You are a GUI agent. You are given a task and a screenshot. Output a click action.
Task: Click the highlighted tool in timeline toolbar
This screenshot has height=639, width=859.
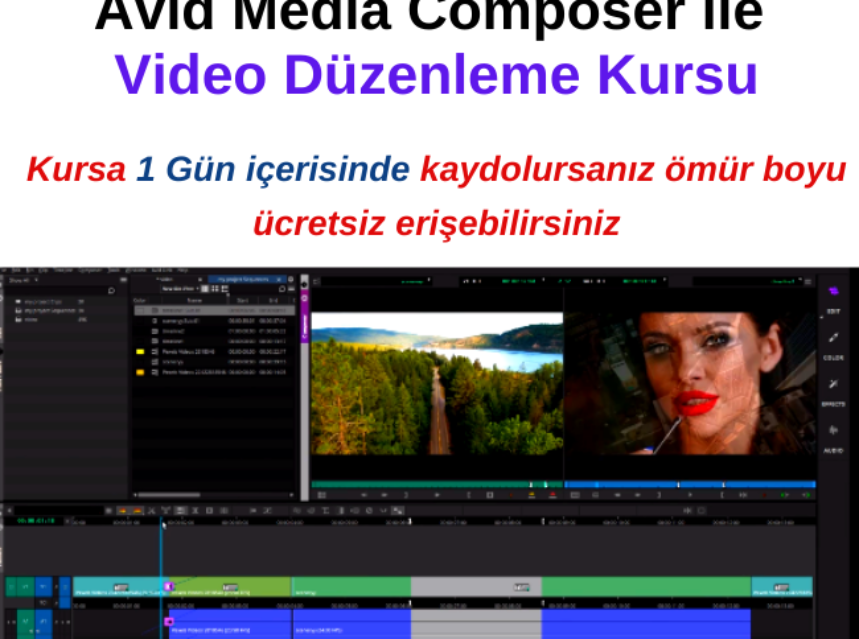[x=180, y=511]
